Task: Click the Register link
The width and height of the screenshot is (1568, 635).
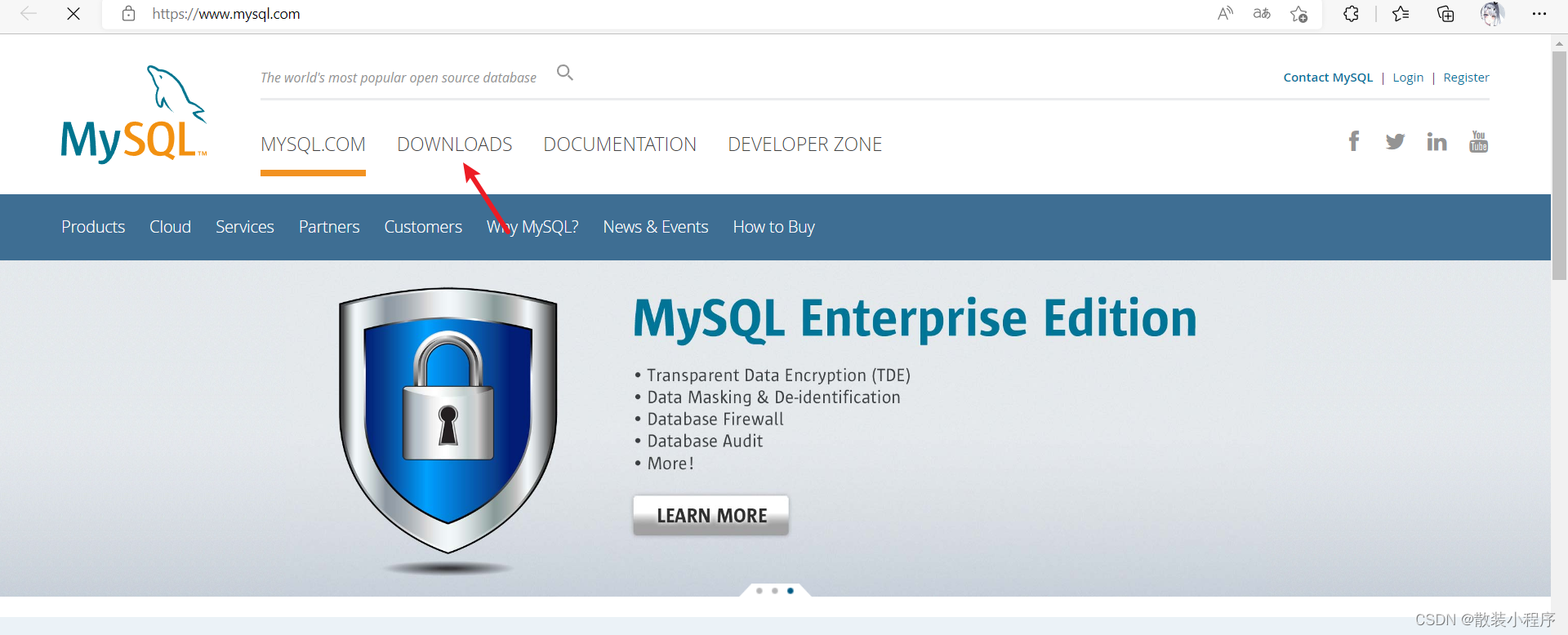Action: (1466, 78)
